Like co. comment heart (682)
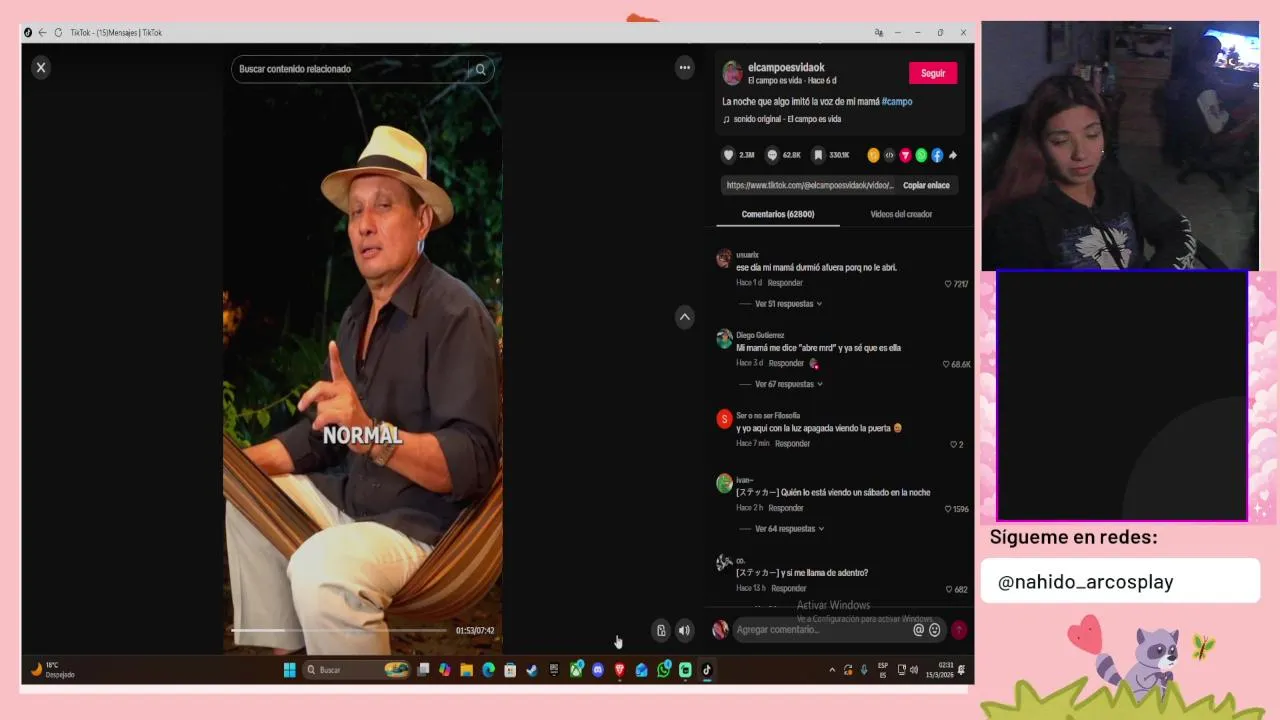1280x720 pixels. click(x=949, y=589)
